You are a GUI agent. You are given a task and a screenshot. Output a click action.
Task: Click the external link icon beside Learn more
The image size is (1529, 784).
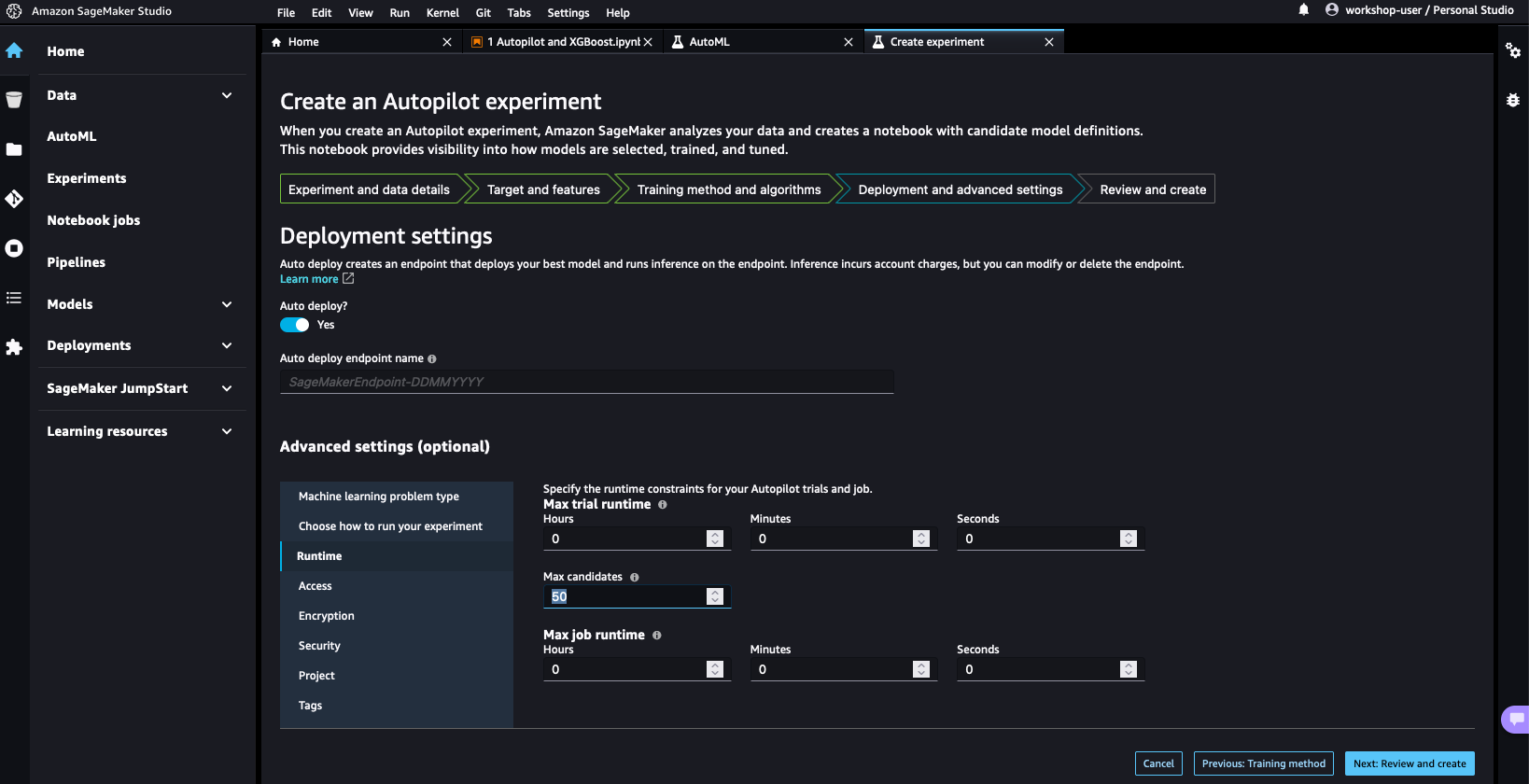[x=348, y=278]
